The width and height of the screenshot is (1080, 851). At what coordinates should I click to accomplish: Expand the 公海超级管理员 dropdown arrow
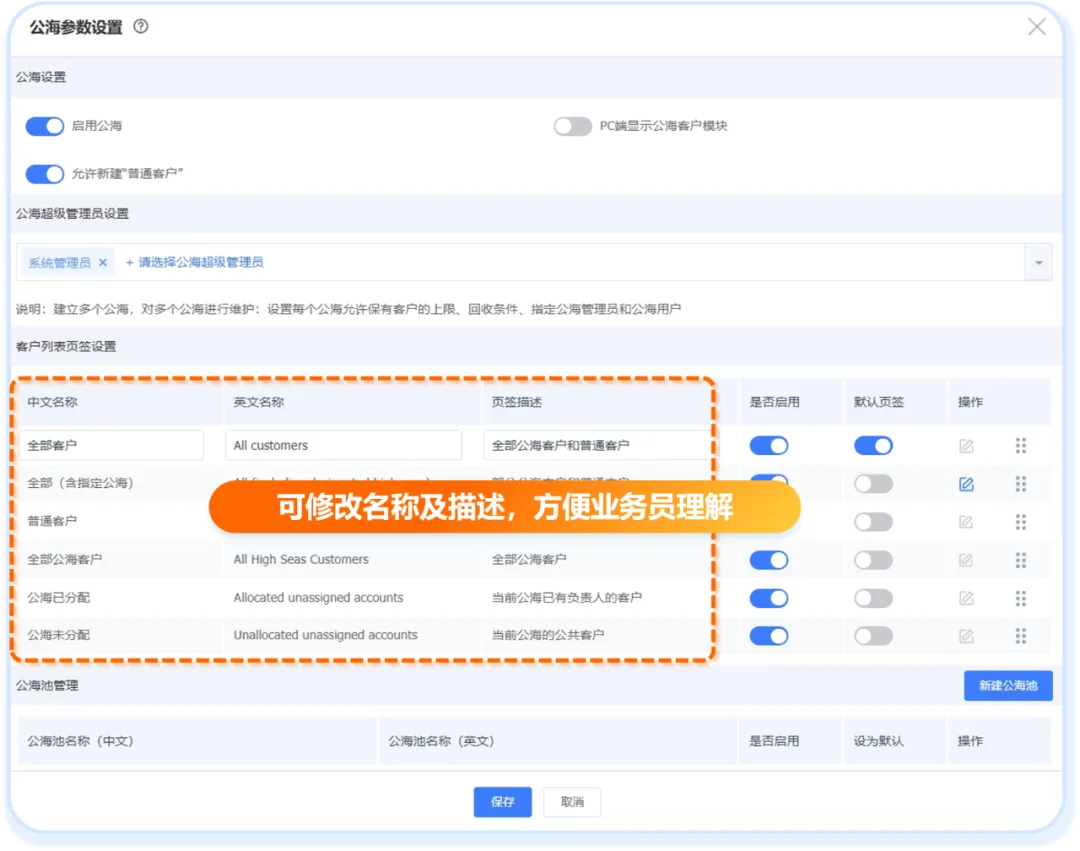pyautogui.click(x=1038, y=263)
